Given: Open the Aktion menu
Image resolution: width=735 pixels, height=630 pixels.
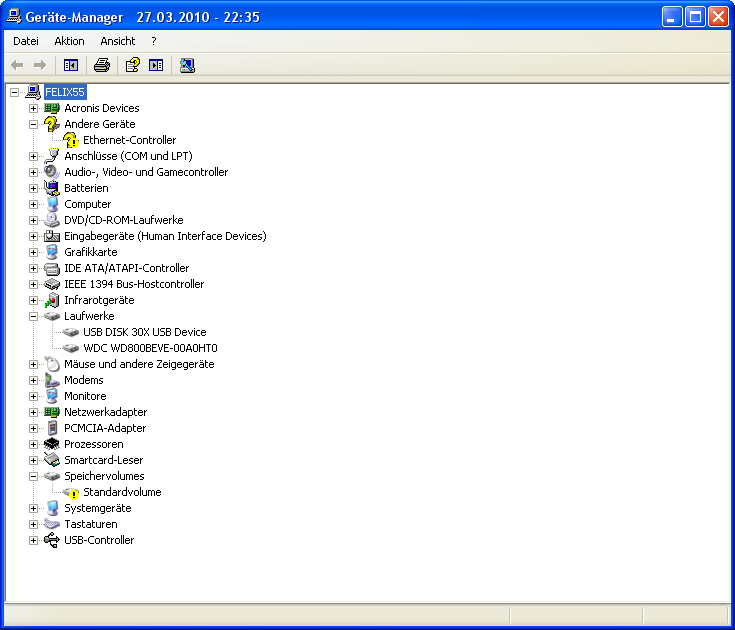Looking at the screenshot, I should [69, 41].
